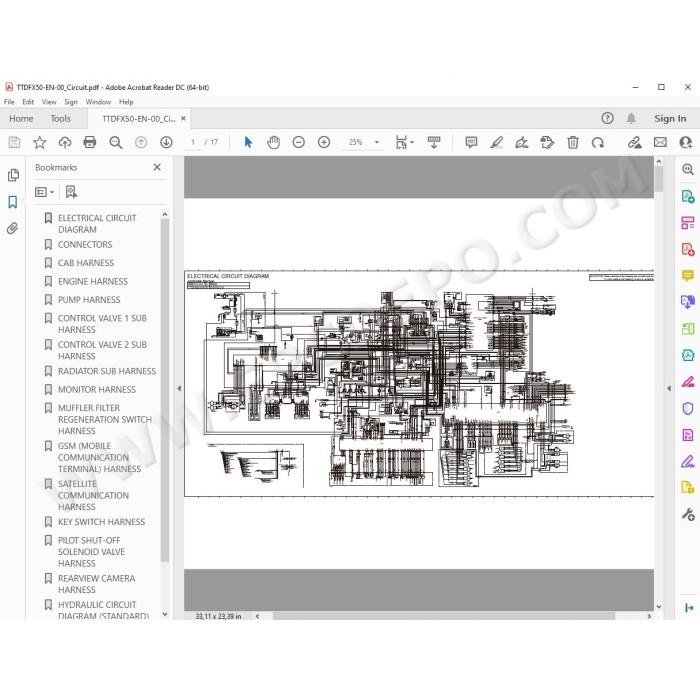The width and height of the screenshot is (700, 700).
Task: Jump to REARVIEW CAMERA HARNESS bookmark
Action: click(96, 584)
